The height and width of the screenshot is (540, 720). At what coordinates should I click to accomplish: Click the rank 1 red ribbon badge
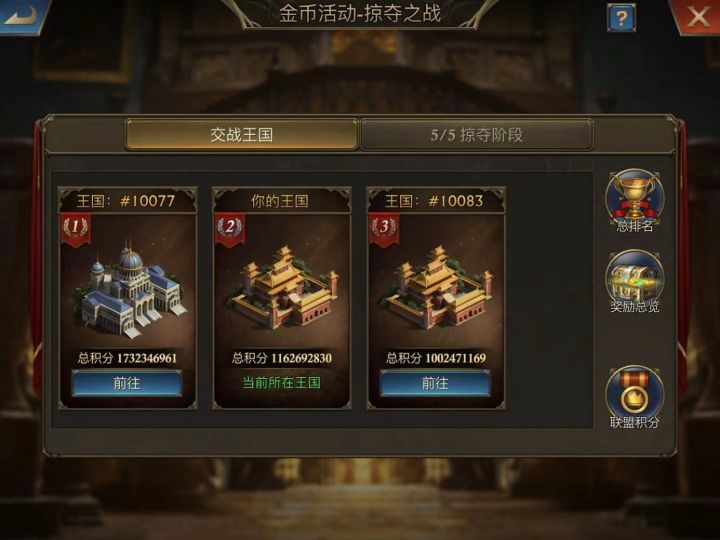pyautogui.click(x=76, y=228)
